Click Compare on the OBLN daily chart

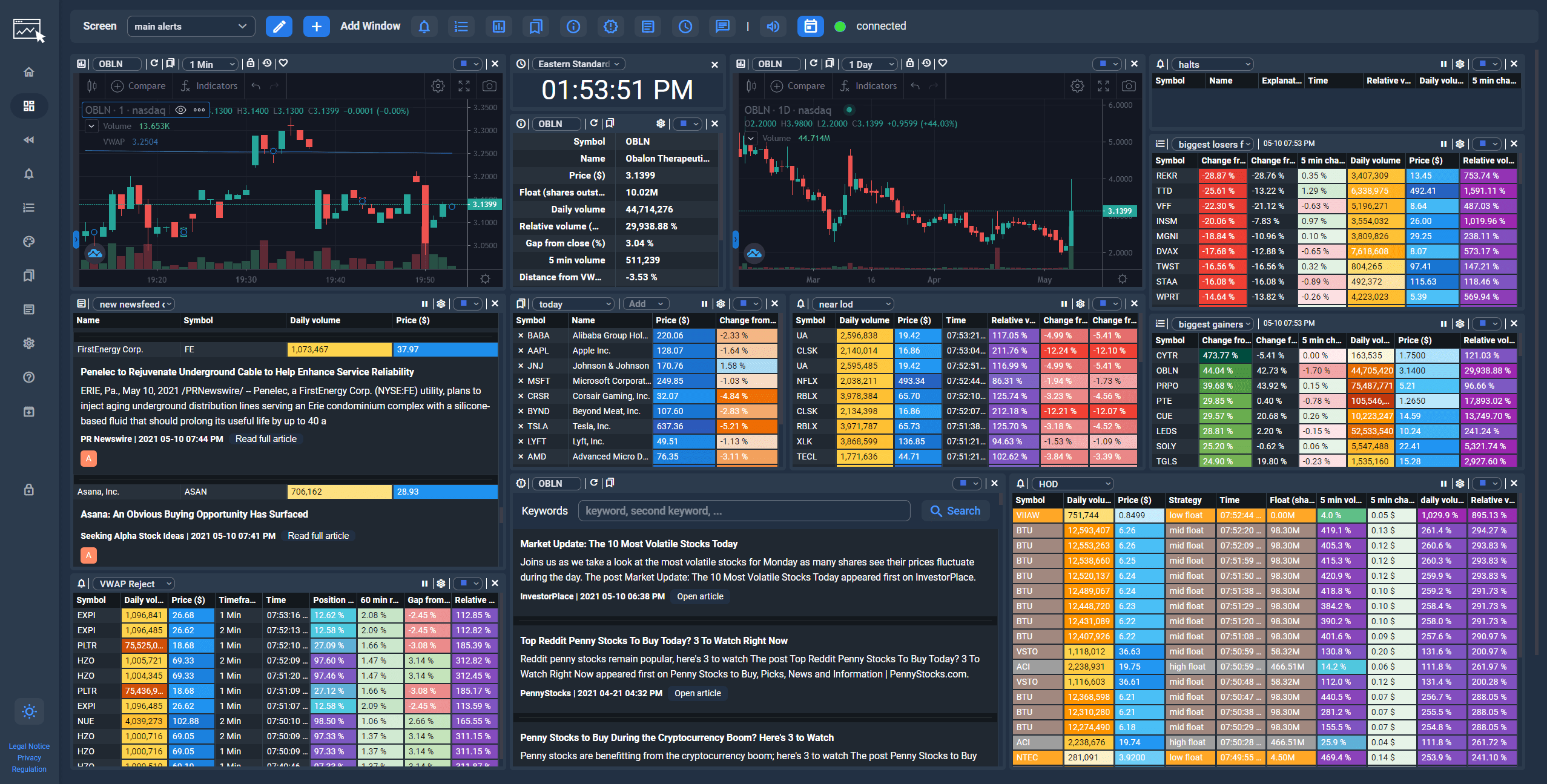[x=797, y=85]
